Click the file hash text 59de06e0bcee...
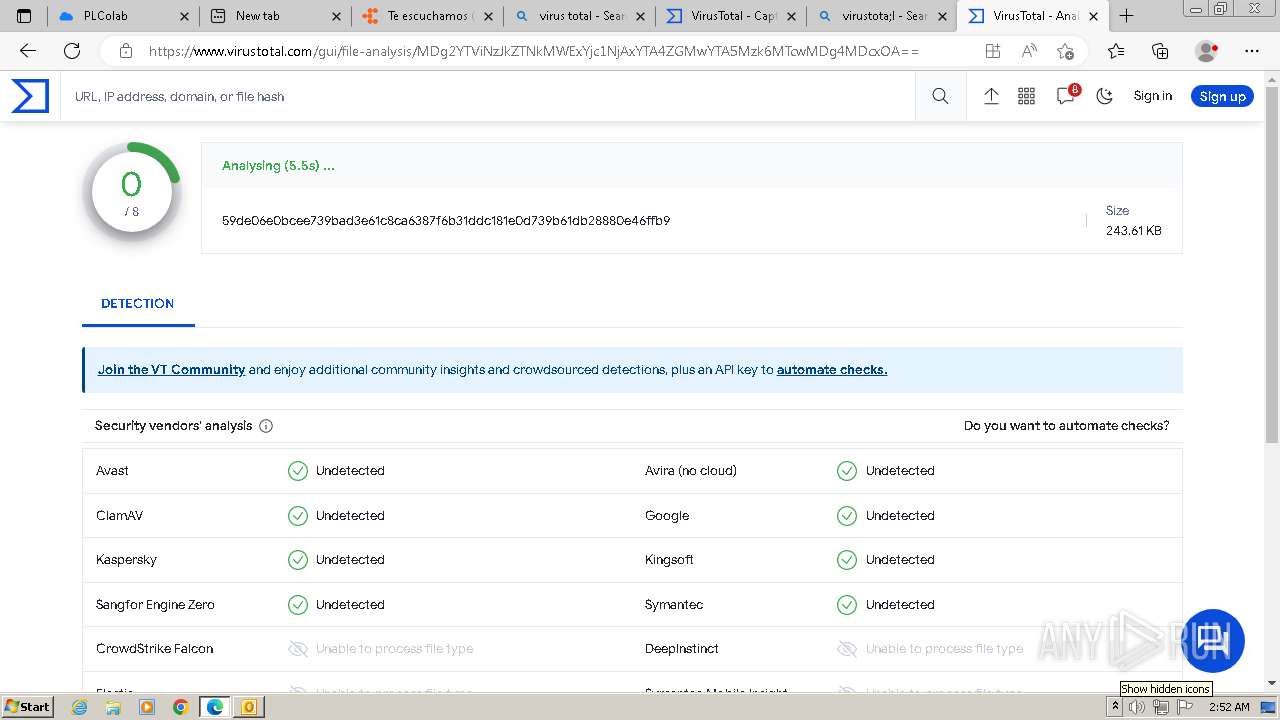 [x=446, y=220]
